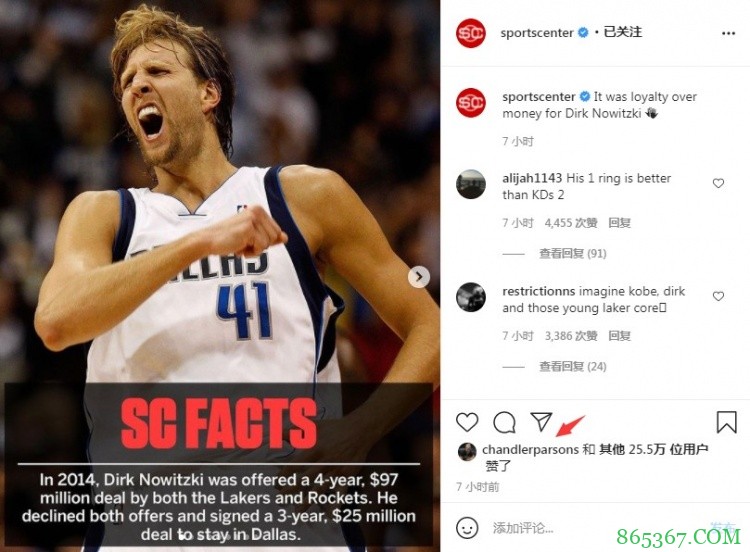Expand the 24 replies under restrictionns
Image resolution: width=750 pixels, height=552 pixels.
pos(573,366)
